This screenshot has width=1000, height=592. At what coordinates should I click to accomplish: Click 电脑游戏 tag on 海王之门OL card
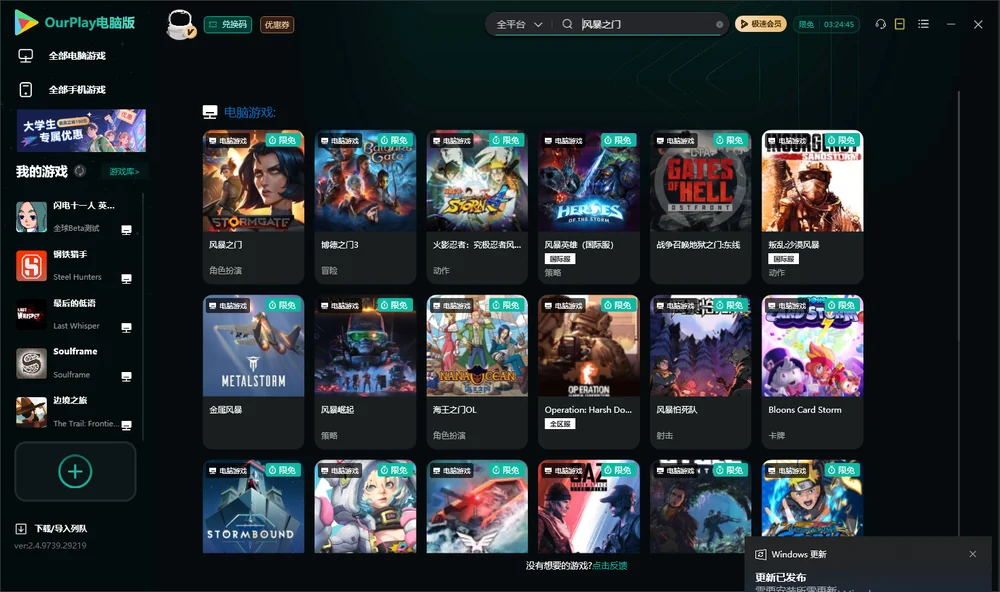coord(450,306)
